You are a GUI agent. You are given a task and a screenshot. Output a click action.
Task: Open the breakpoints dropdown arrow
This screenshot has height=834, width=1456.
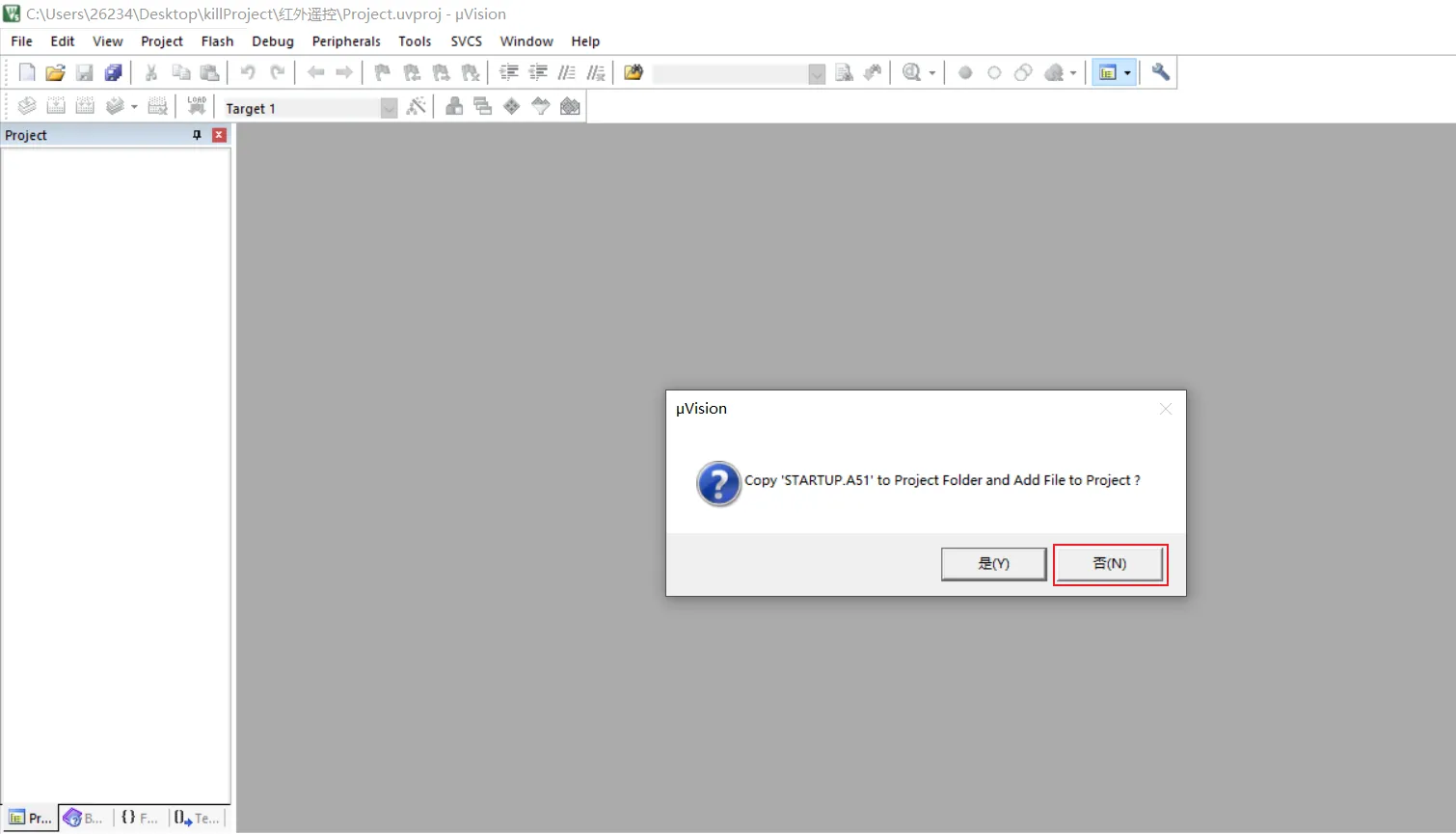1073,73
